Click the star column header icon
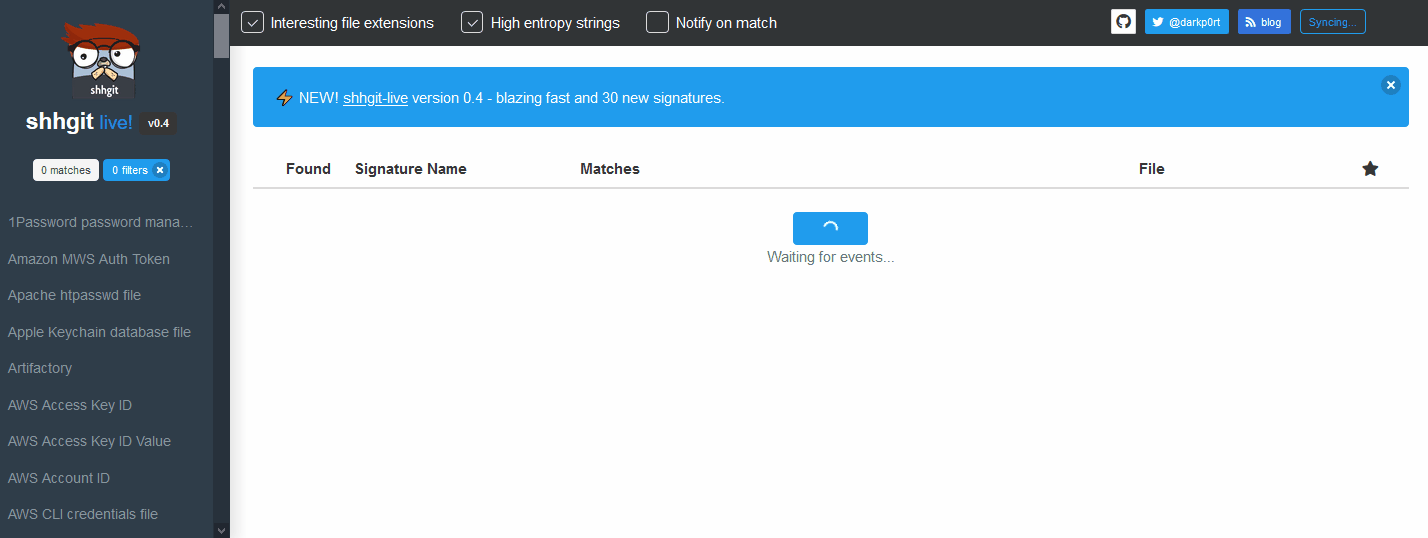The height and width of the screenshot is (538, 1428). pyautogui.click(x=1370, y=169)
